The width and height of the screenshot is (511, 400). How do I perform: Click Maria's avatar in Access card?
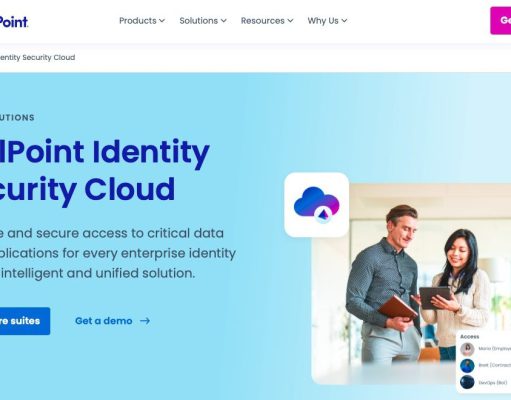[467, 349]
